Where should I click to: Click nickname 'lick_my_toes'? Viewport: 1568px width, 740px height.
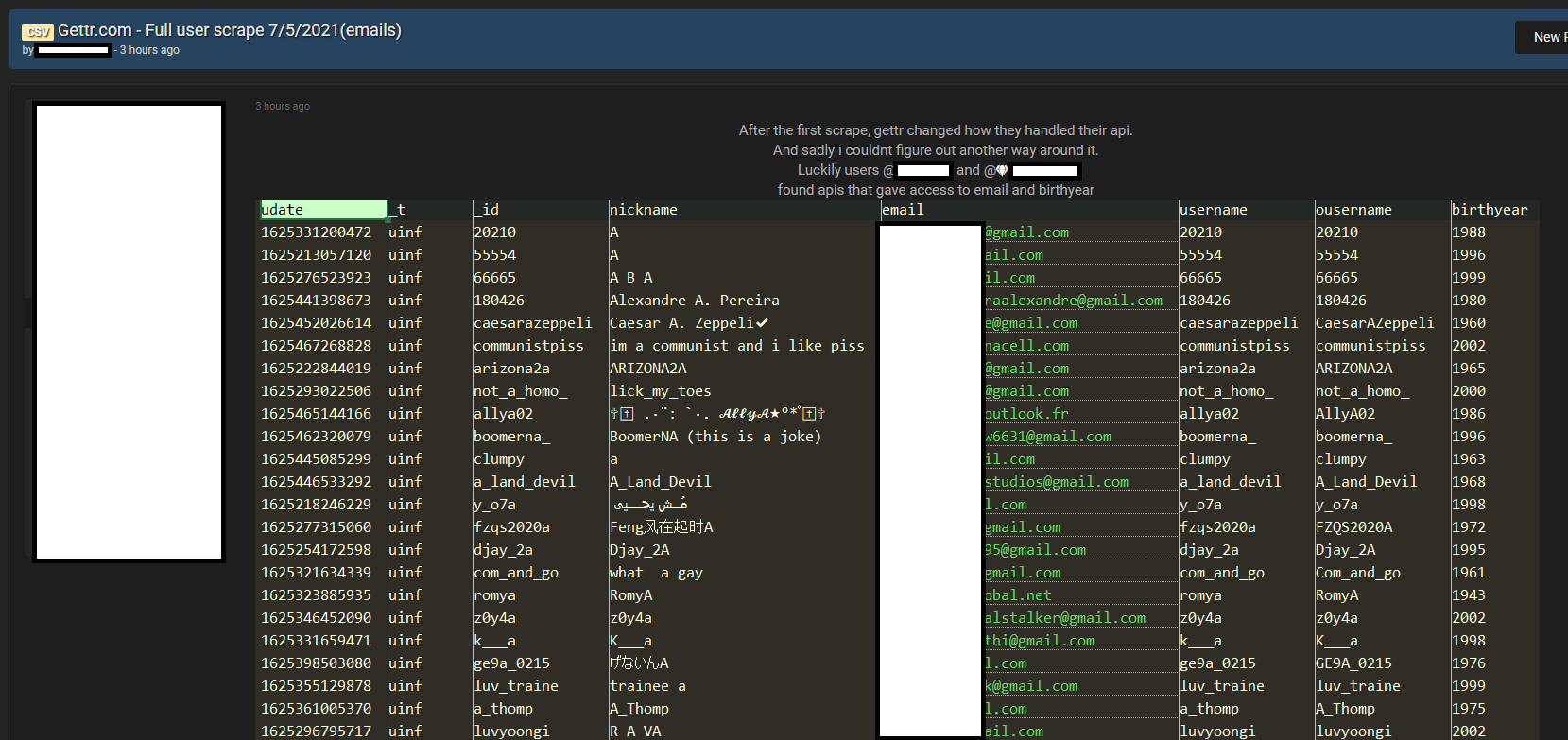(661, 391)
